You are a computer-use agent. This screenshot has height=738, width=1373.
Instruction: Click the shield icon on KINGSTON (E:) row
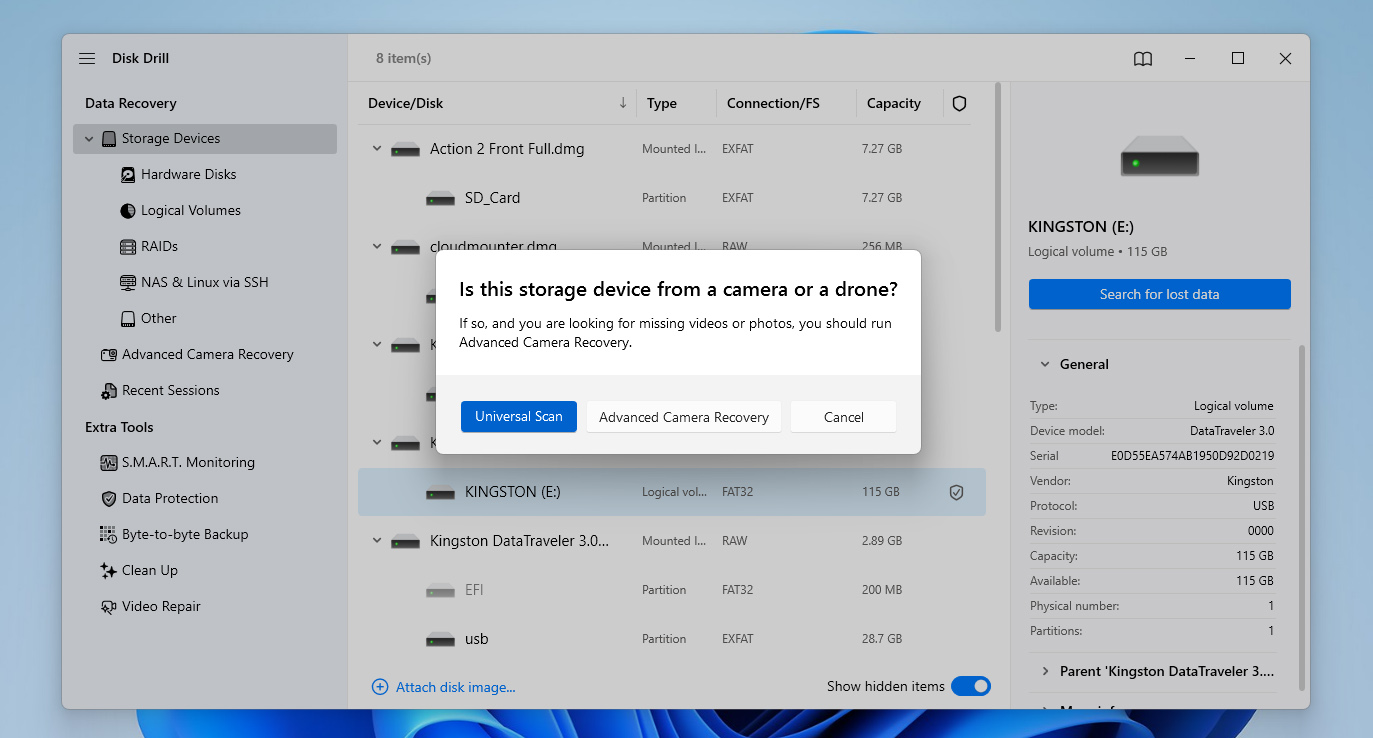pyautogui.click(x=956, y=492)
